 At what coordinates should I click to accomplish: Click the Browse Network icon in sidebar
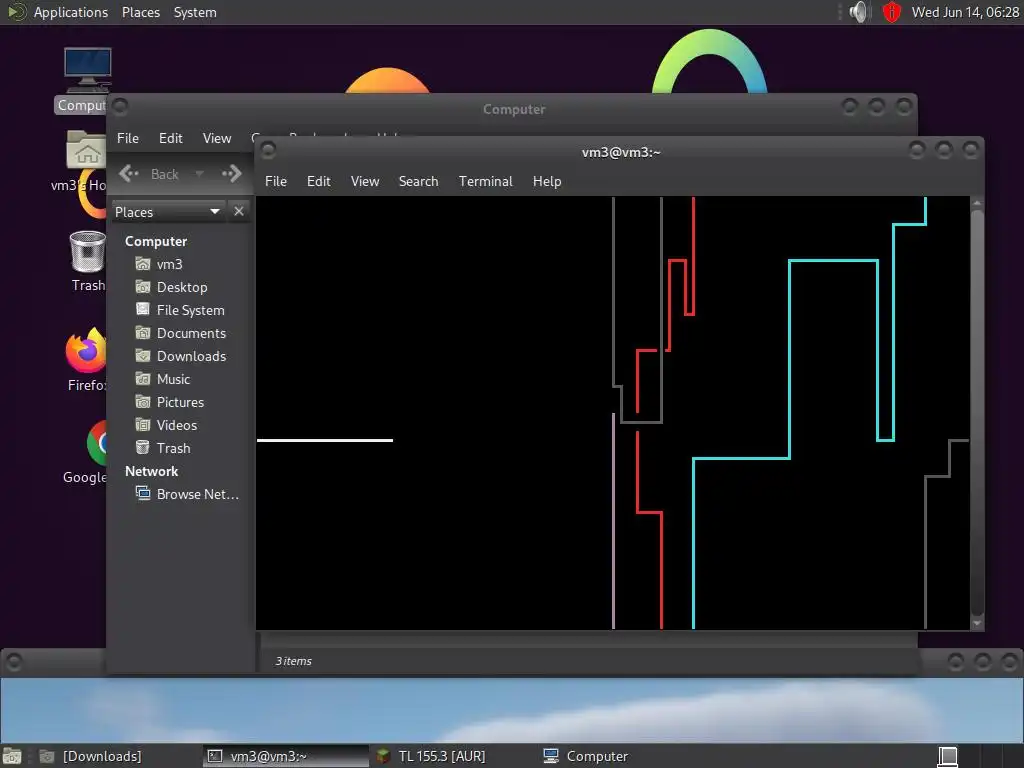click(142, 494)
